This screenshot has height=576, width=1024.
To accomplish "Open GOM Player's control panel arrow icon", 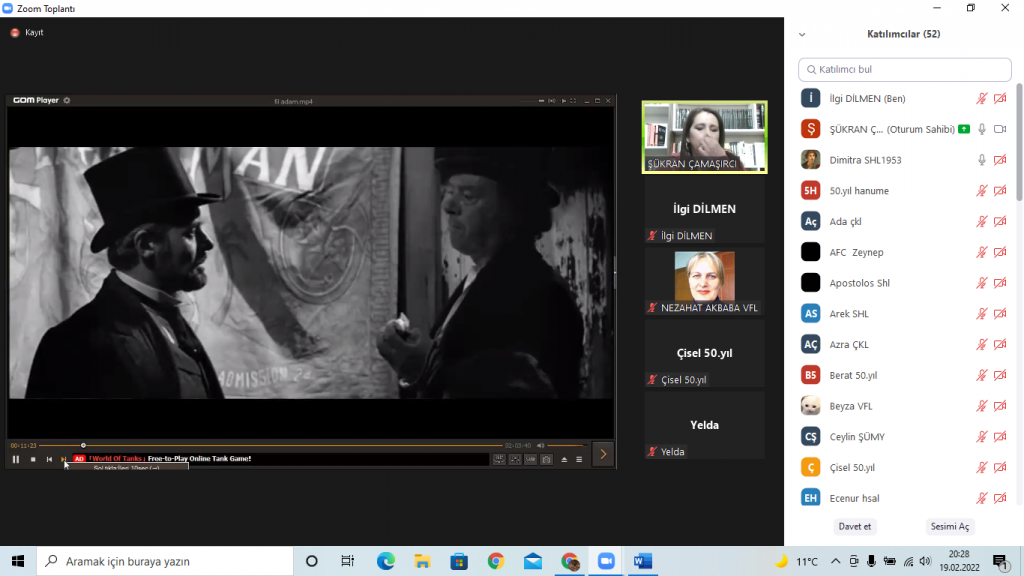I will (603, 453).
